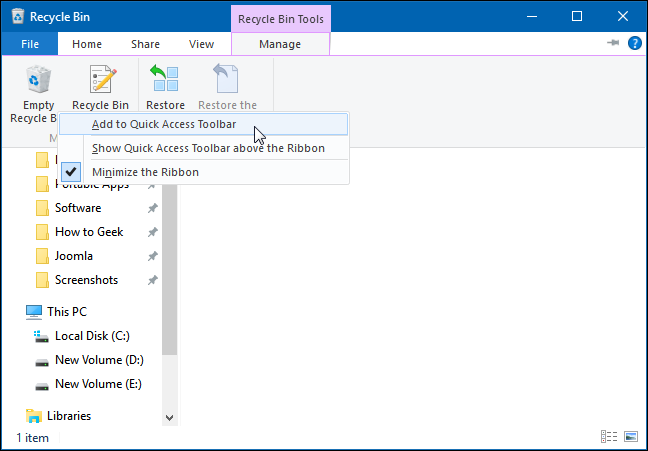The width and height of the screenshot is (648, 451).
Task: Click the ribbon pin icon
Action: pyautogui.click(x=613, y=43)
